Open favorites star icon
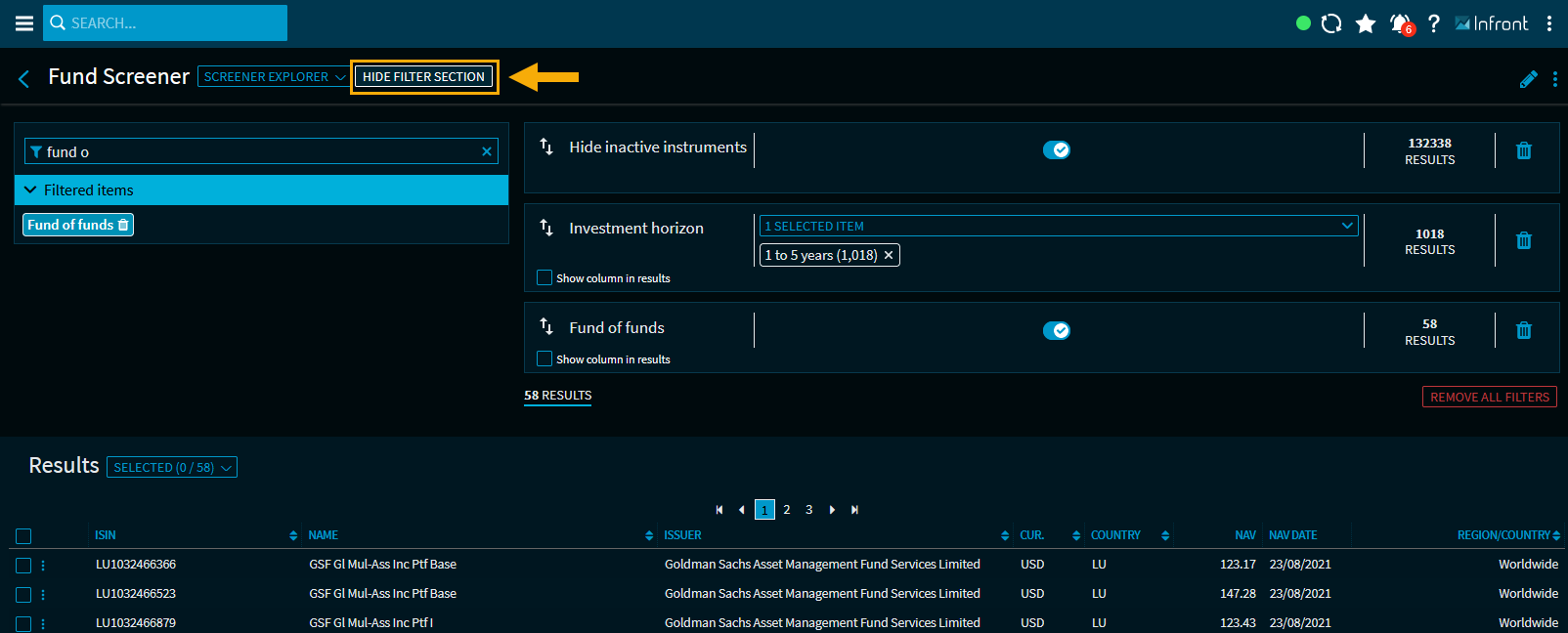Screen dimensions: 1568x633 1366,23
